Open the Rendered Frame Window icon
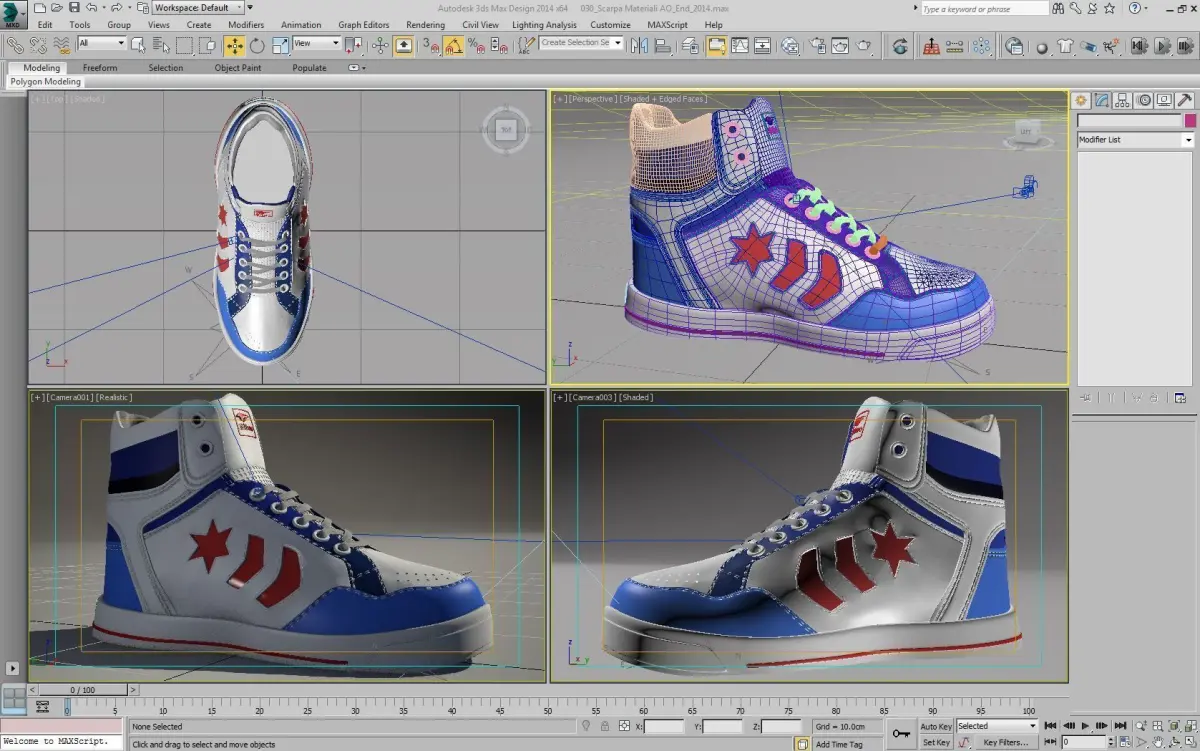This screenshot has width=1200, height=751. (840, 45)
